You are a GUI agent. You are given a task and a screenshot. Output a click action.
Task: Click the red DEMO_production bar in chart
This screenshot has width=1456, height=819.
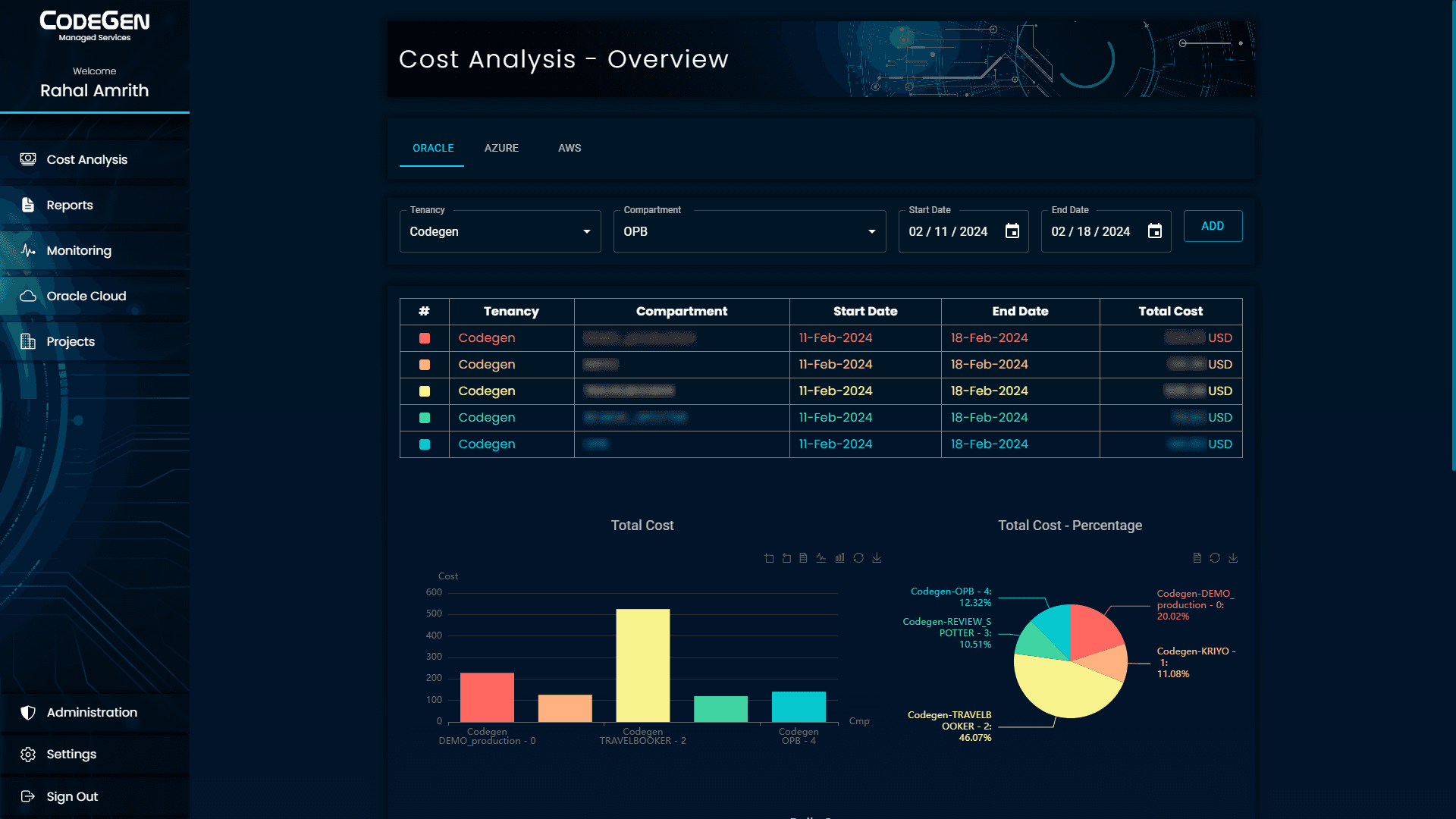tap(487, 697)
